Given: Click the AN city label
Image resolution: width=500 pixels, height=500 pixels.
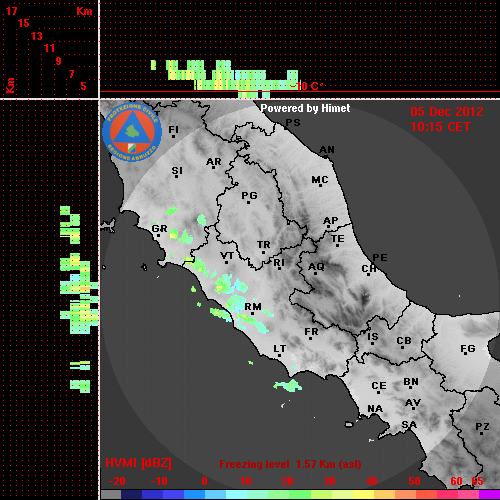Looking at the screenshot, I should tap(327, 150).
